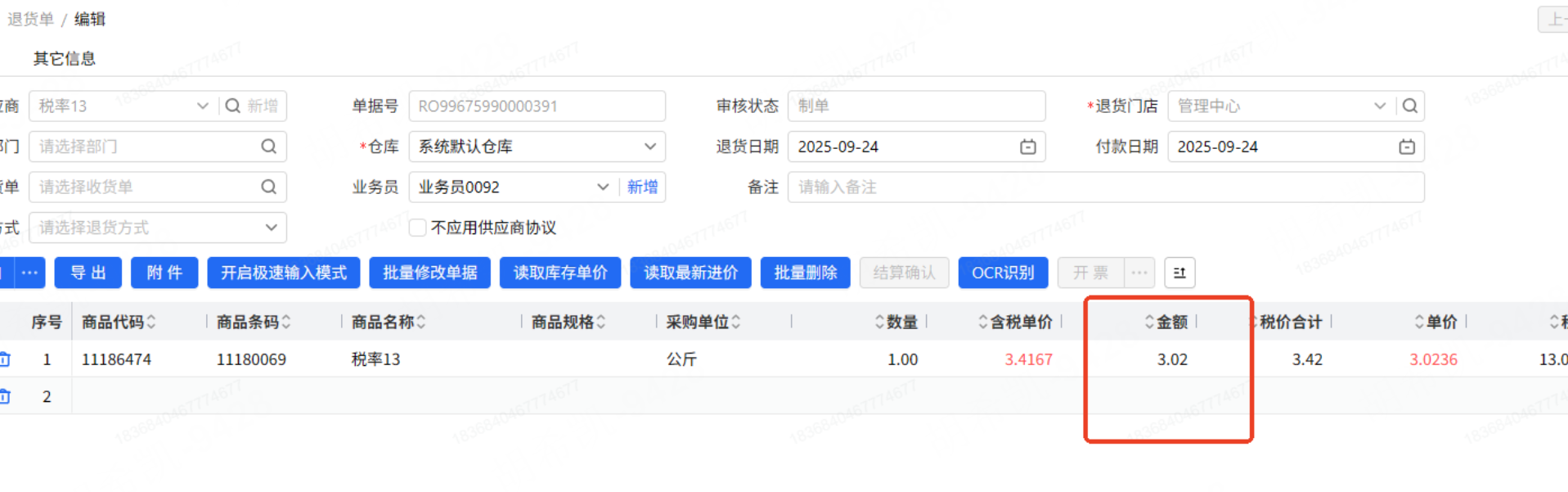Click the 退货日期 2025-09-24 field

[917, 147]
